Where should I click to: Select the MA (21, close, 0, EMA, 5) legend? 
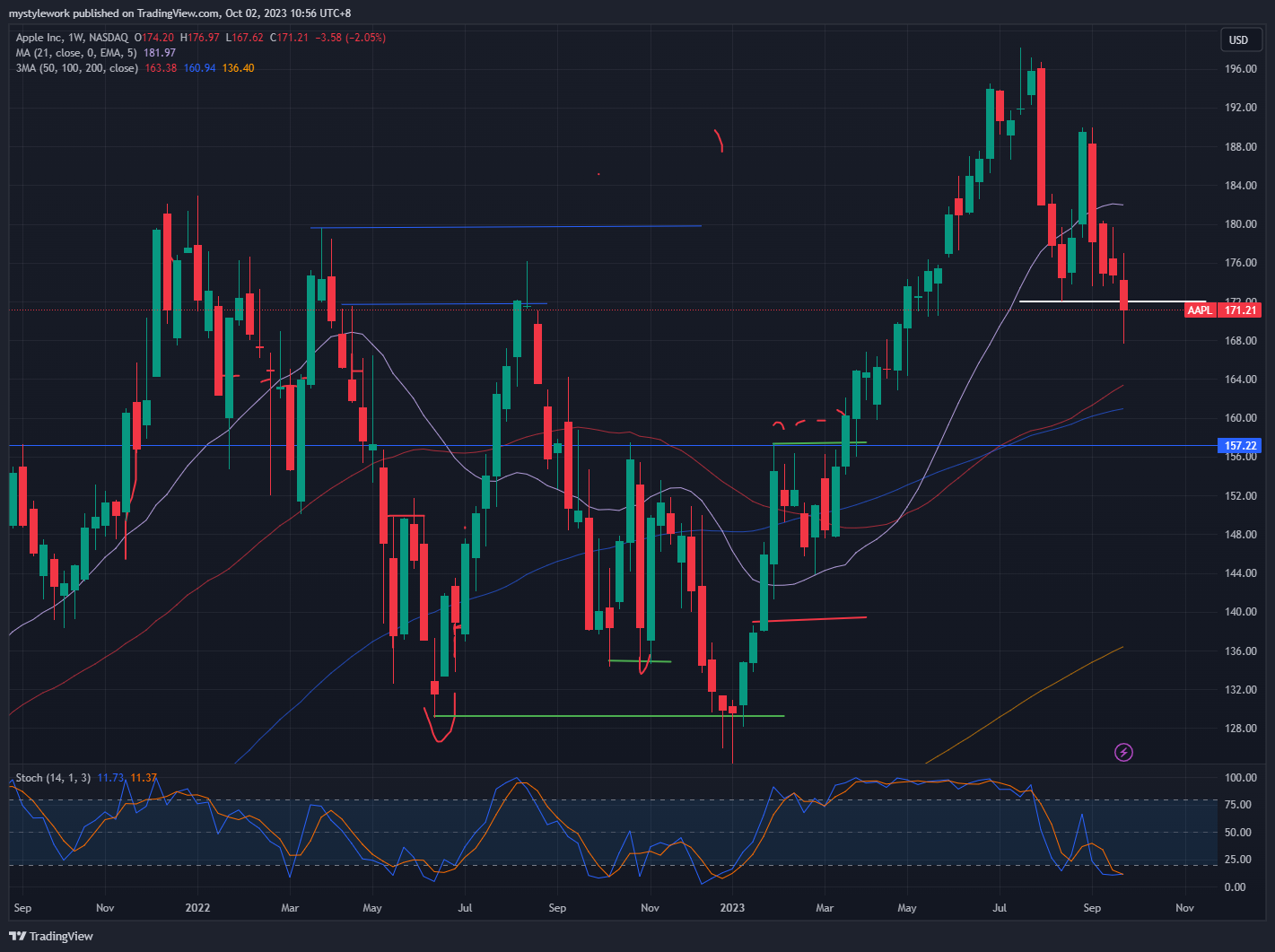(76, 53)
